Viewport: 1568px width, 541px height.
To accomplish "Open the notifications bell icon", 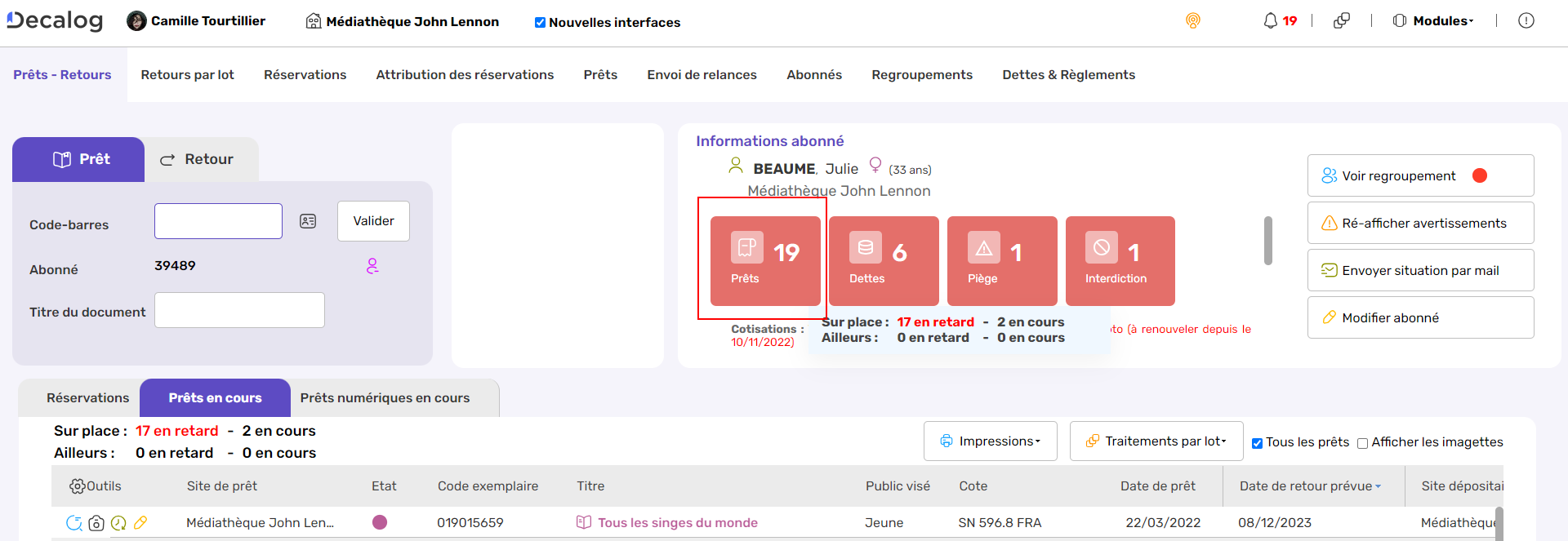I will pyautogui.click(x=1270, y=21).
